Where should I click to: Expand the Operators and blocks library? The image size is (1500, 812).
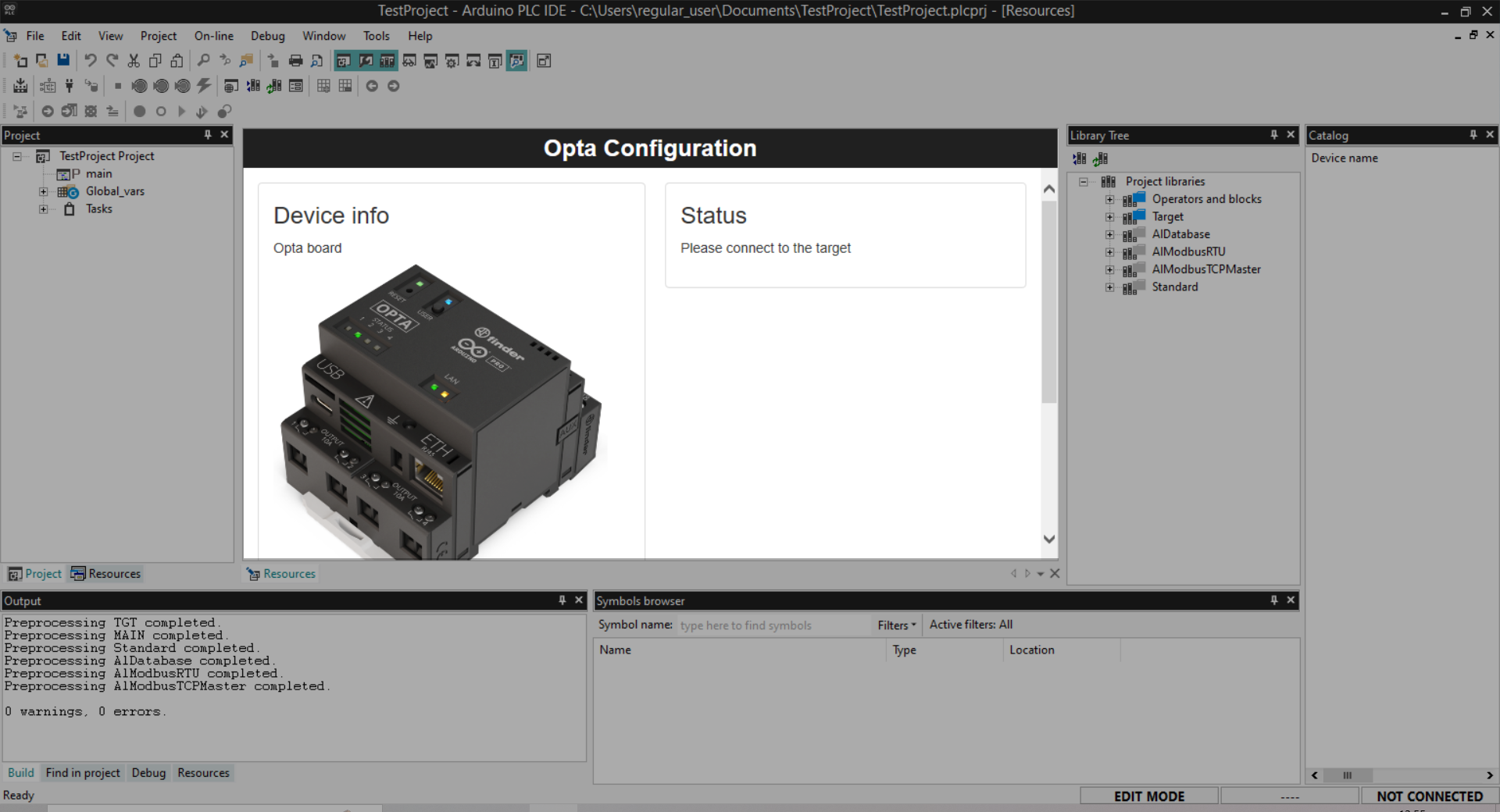click(x=1110, y=199)
